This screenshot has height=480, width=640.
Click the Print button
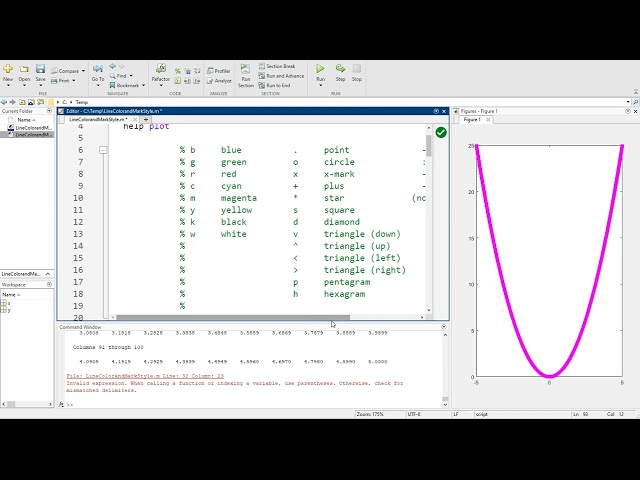tap(60, 80)
